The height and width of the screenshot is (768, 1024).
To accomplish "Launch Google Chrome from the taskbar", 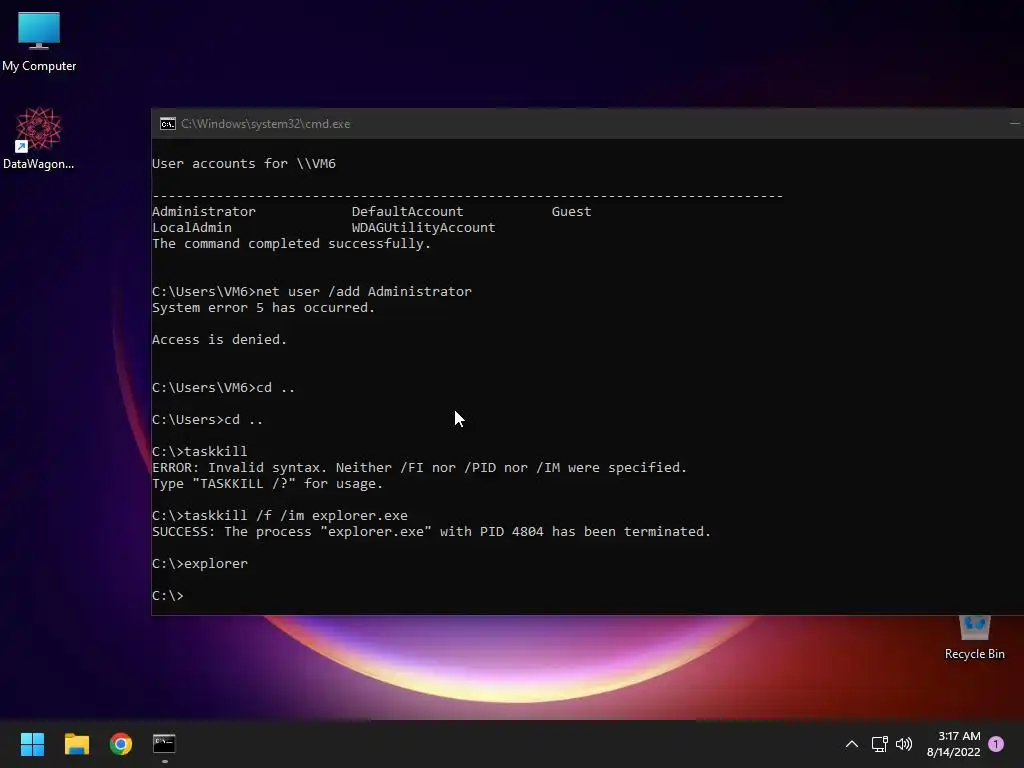I will click(x=121, y=744).
